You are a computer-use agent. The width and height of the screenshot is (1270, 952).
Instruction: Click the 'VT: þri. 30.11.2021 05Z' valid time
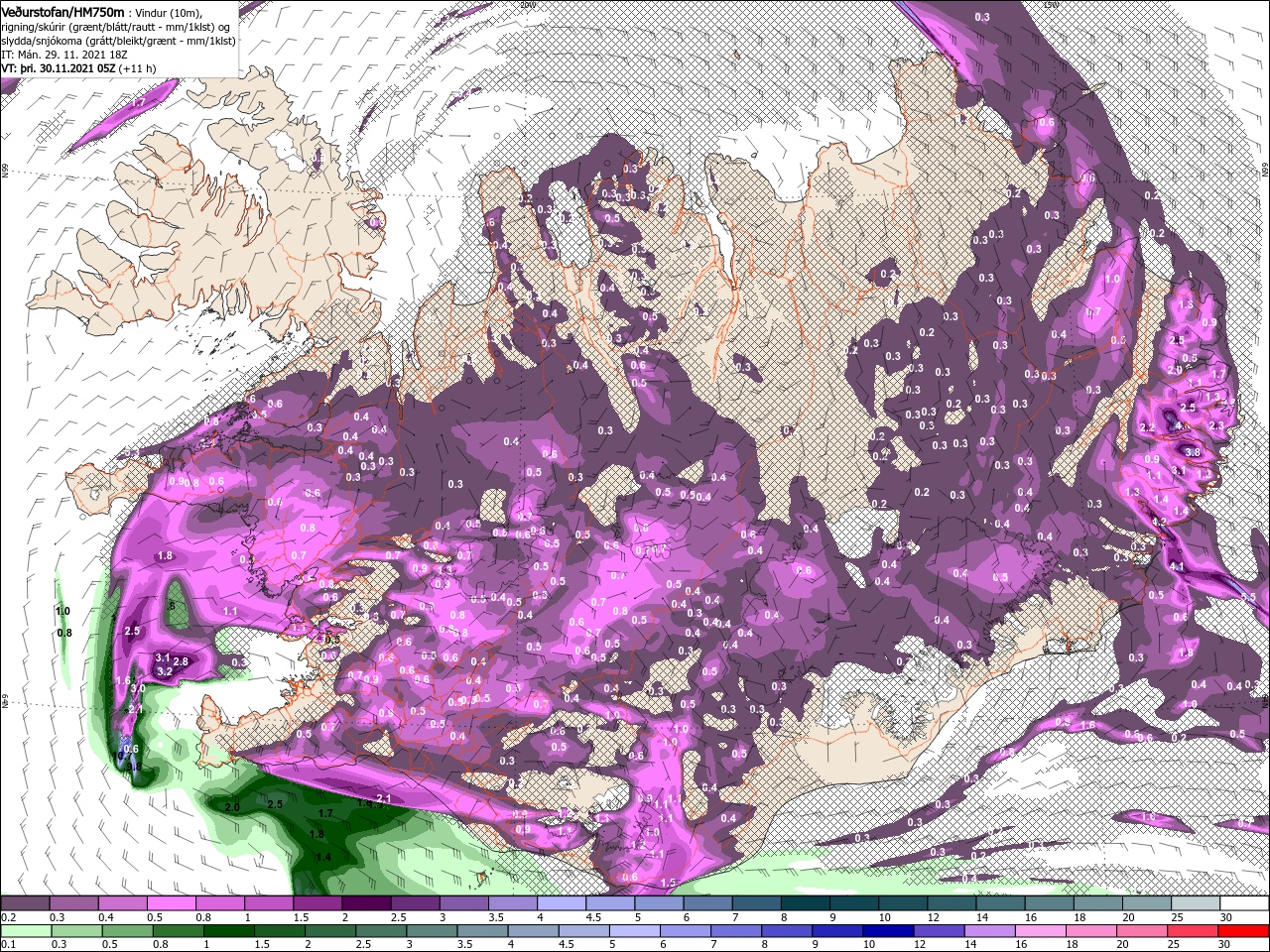[60, 68]
